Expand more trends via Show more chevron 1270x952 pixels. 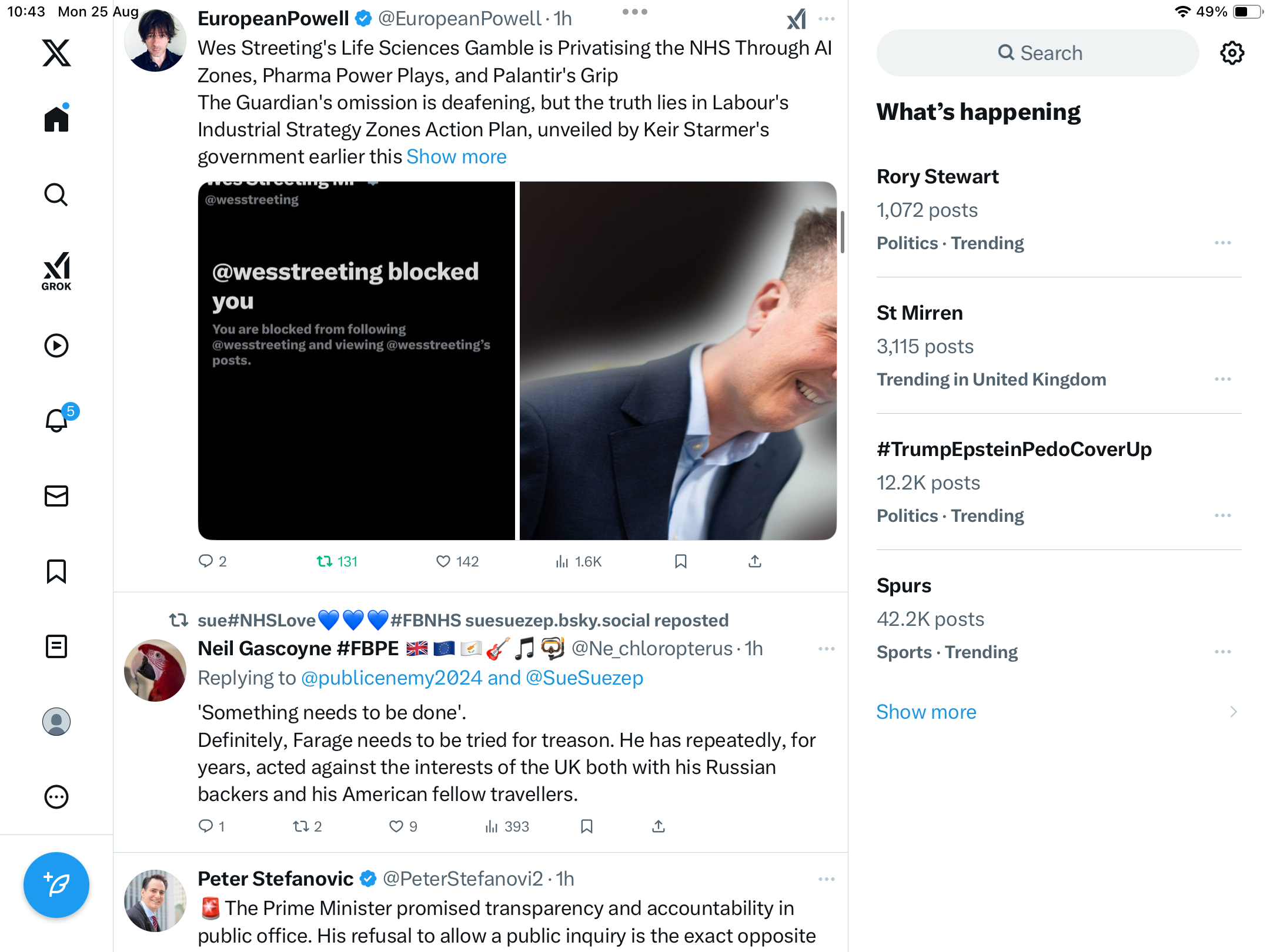point(1233,712)
